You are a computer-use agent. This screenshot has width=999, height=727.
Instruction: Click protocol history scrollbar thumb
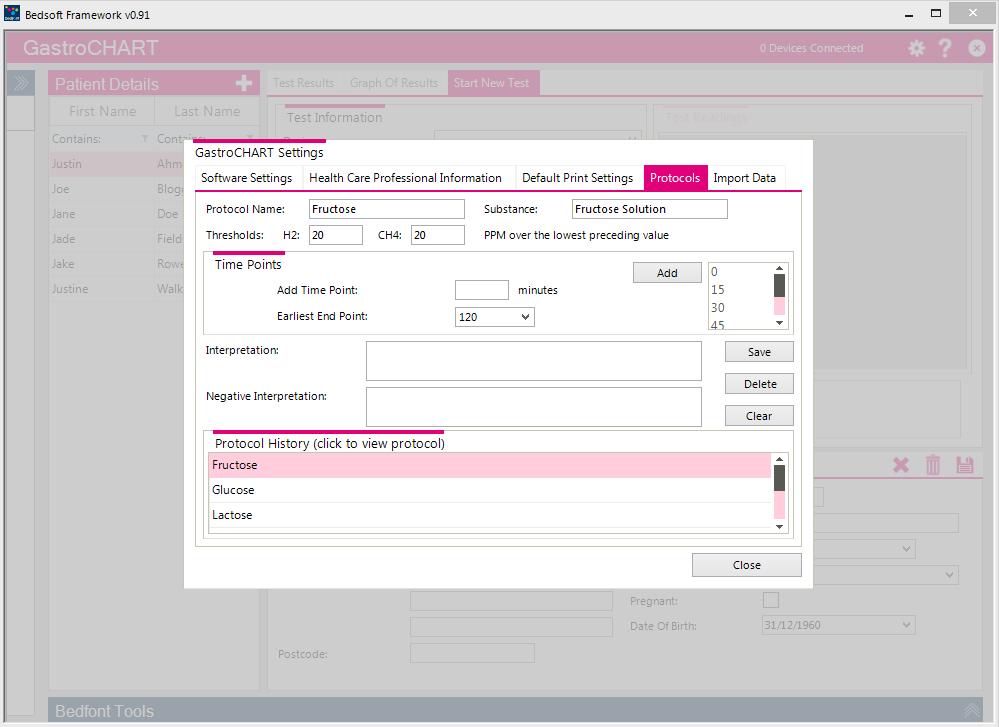[x=779, y=478]
